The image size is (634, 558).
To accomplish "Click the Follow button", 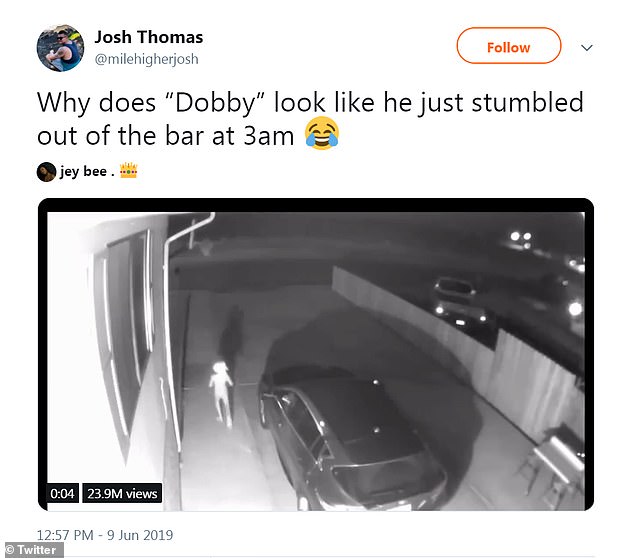I will 509,46.
